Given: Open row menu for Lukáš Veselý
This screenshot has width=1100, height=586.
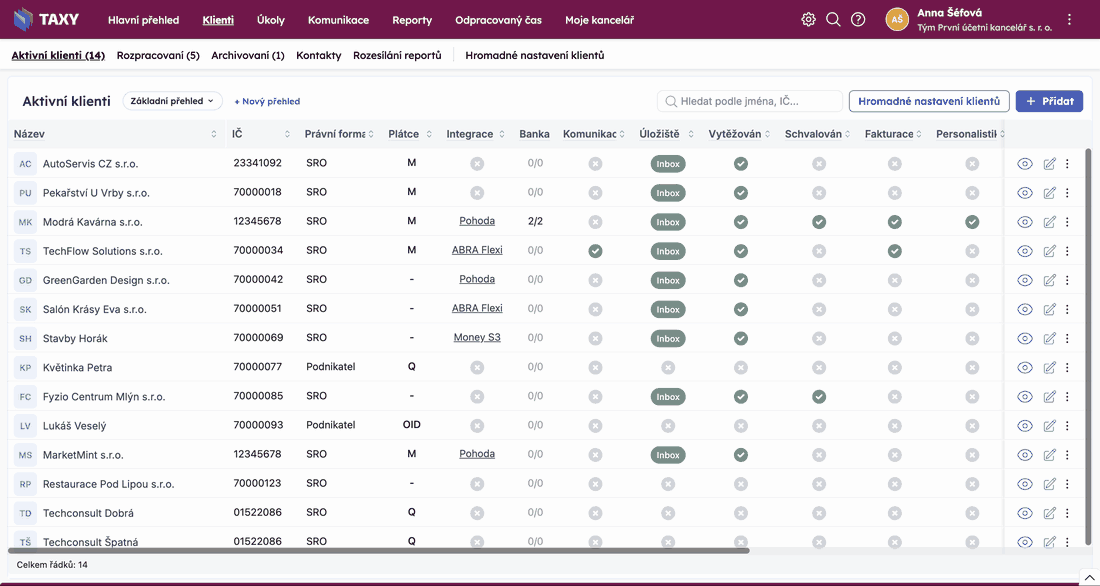Looking at the screenshot, I should [x=1067, y=425].
